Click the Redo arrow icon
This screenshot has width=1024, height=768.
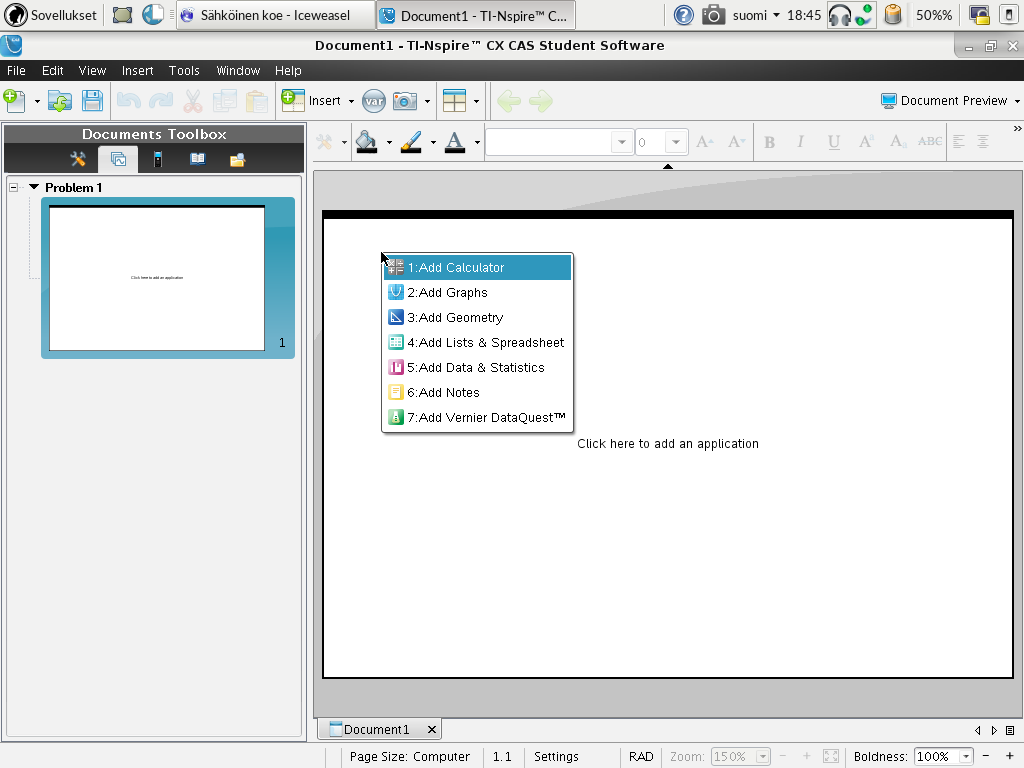161,101
